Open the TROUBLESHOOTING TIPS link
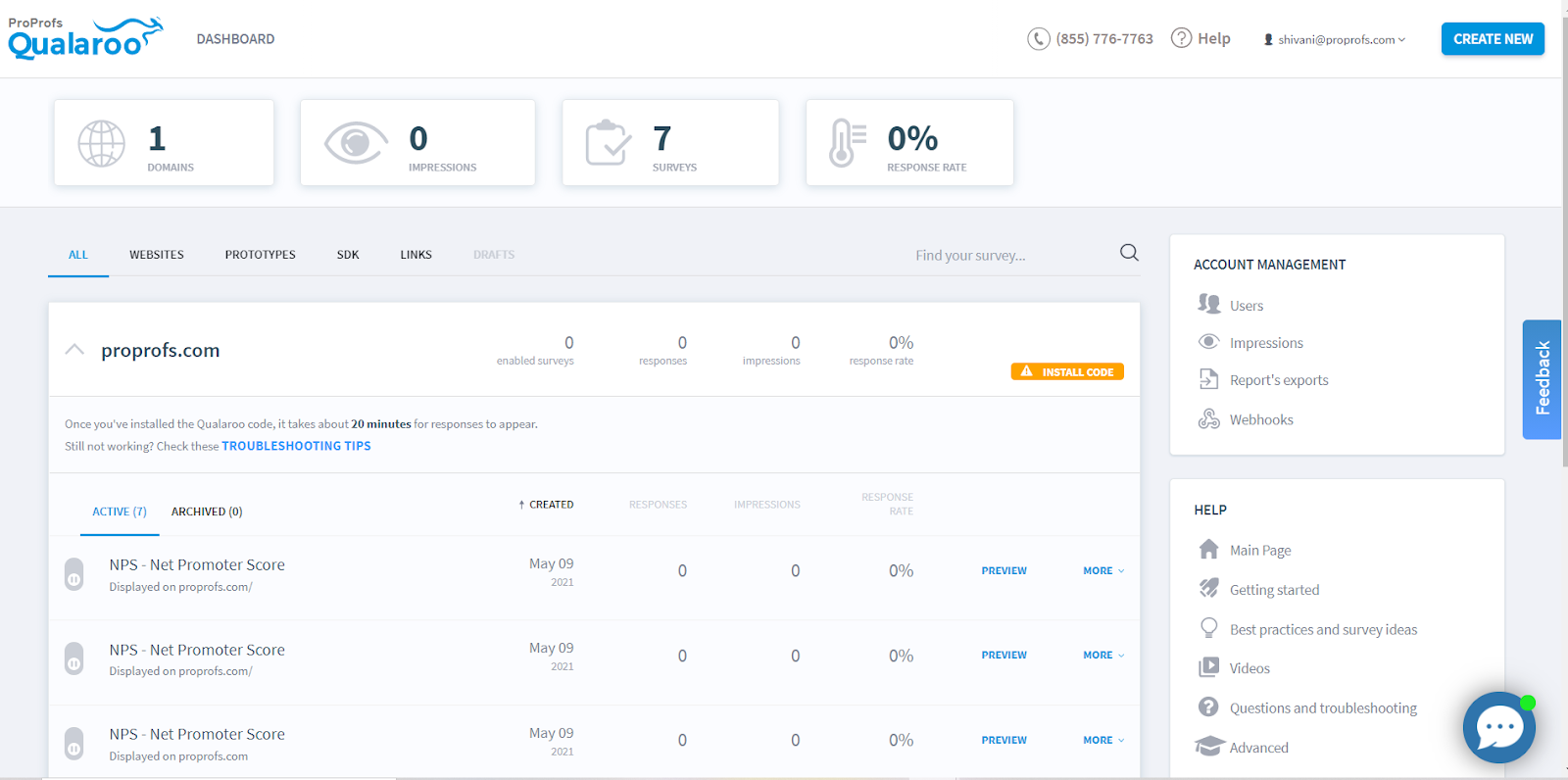 click(296, 446)
